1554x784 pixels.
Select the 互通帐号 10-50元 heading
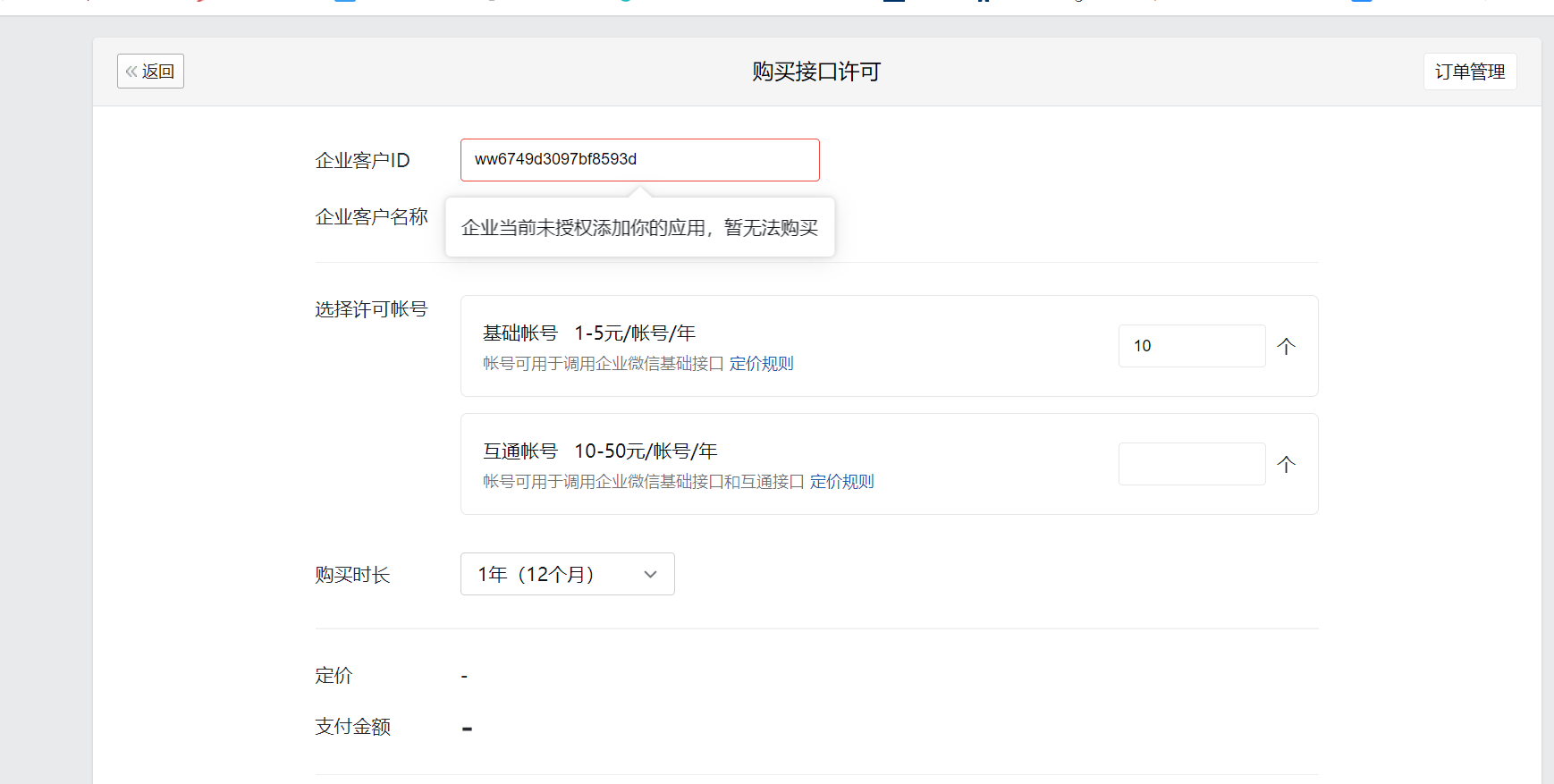[600, 451]
